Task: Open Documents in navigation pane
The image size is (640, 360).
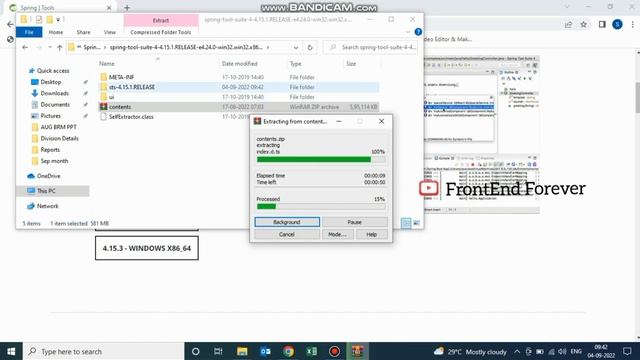Action: pyautogui.click(x=55, y=104)
